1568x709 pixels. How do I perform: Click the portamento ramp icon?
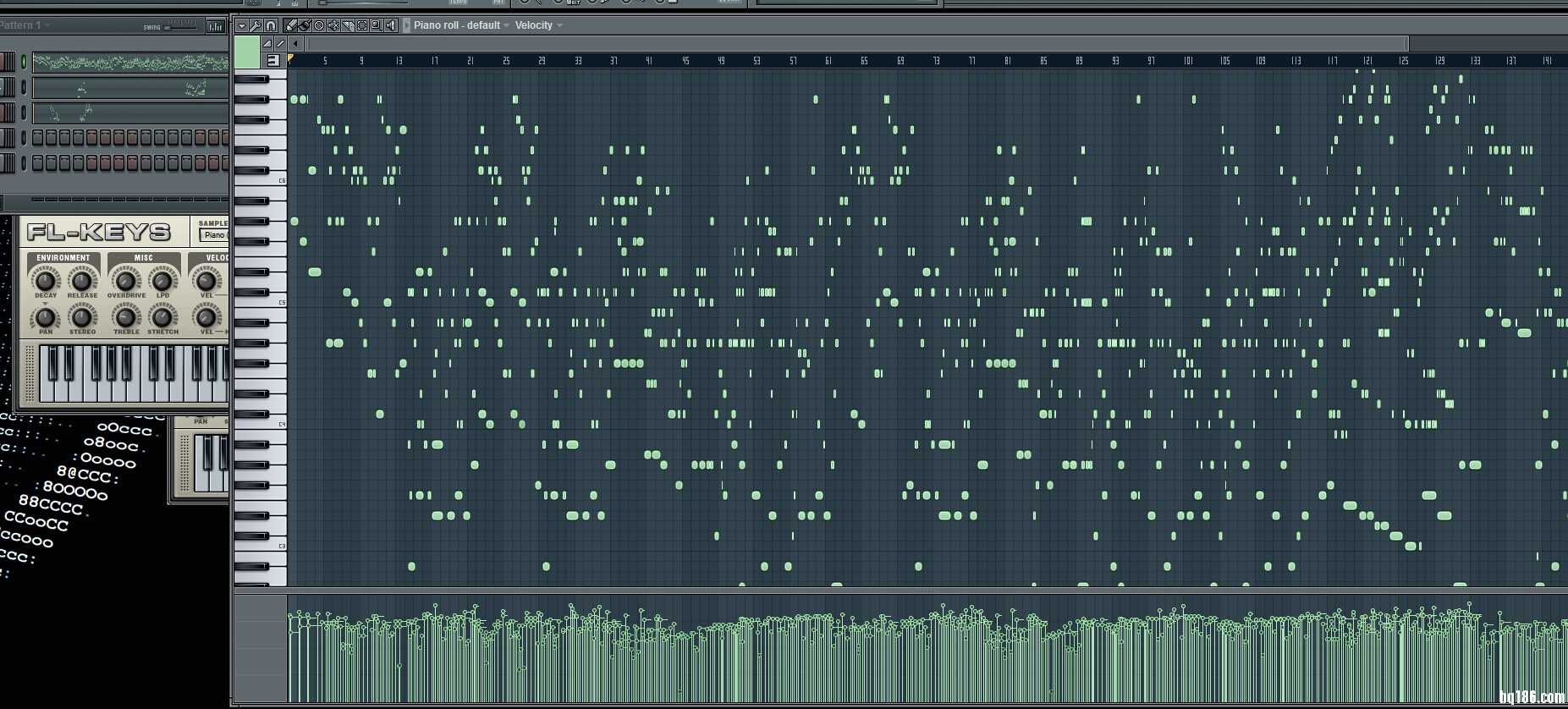click(x=267, y=43)
